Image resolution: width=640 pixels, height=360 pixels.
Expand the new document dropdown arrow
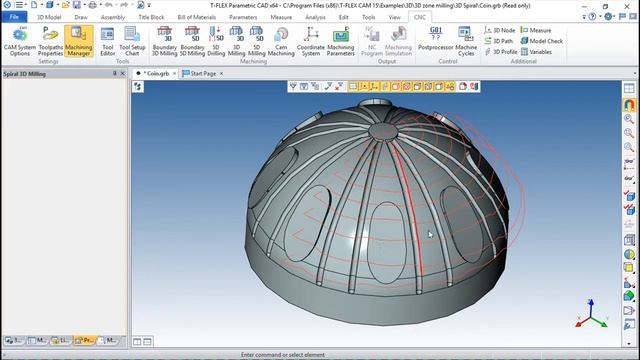[42, 5]
